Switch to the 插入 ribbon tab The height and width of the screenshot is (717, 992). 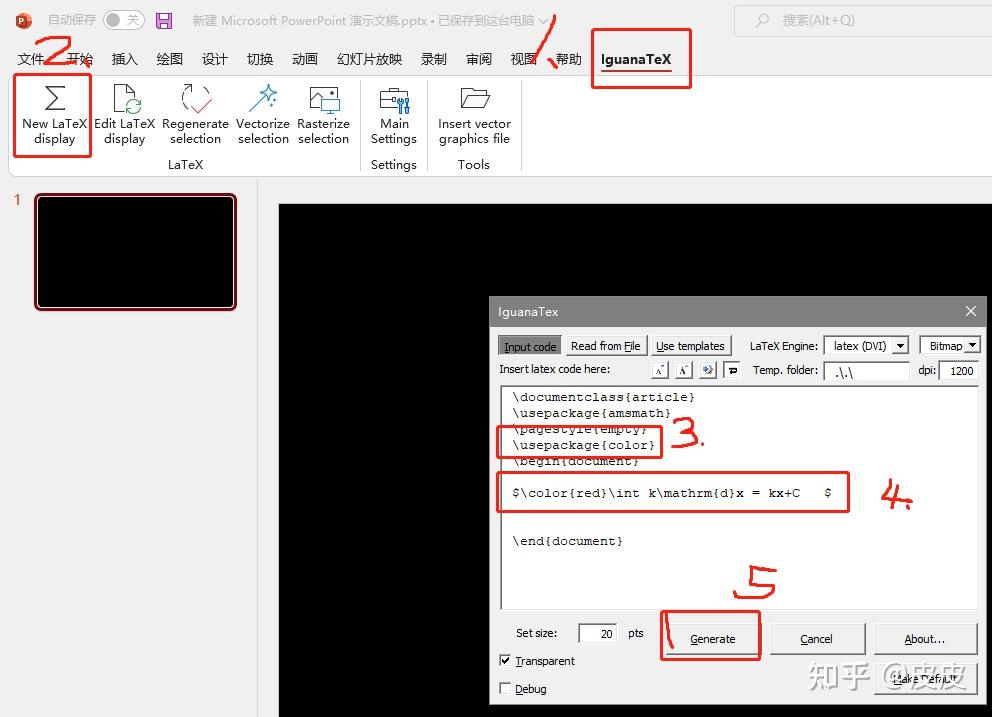[125, 59]
